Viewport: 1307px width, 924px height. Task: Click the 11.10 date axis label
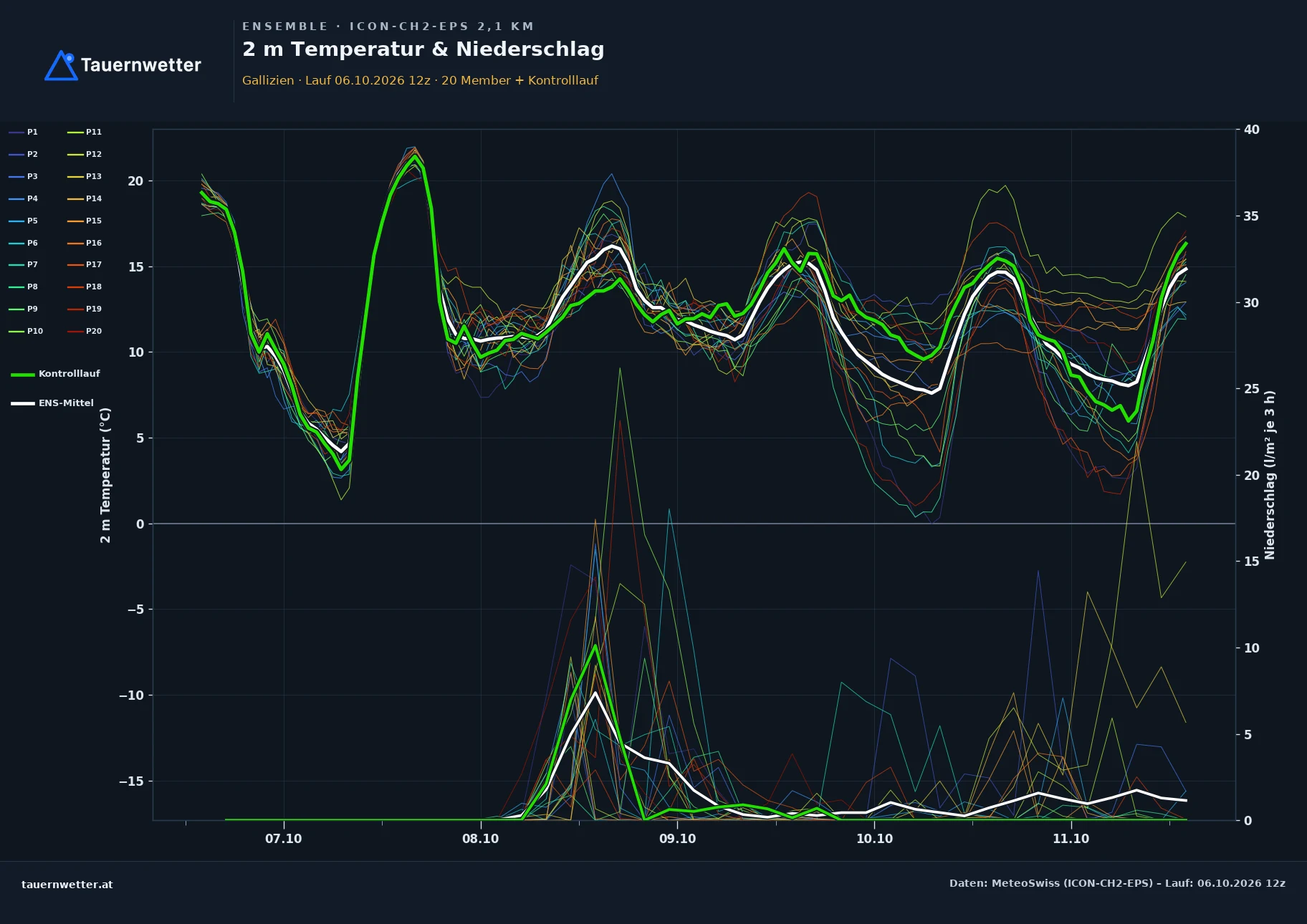[1071, 839]
